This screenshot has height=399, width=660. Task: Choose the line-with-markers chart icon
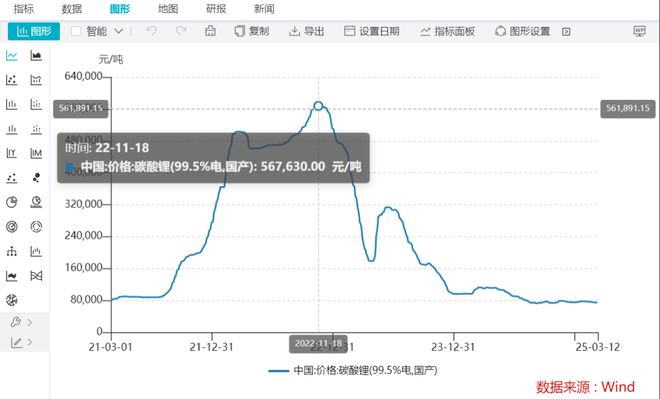36,80
